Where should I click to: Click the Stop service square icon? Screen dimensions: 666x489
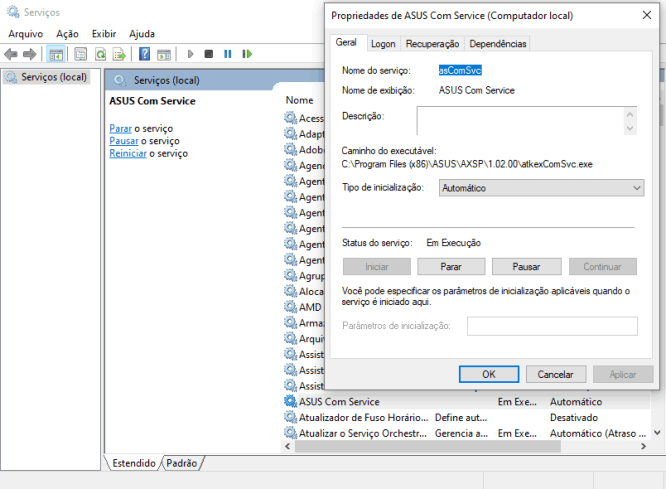(x=209, y=54)
